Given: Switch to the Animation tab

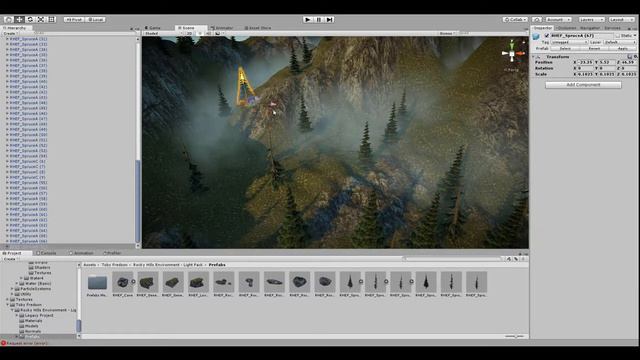Looking at the screenshot, I should (x=81, y=253).
